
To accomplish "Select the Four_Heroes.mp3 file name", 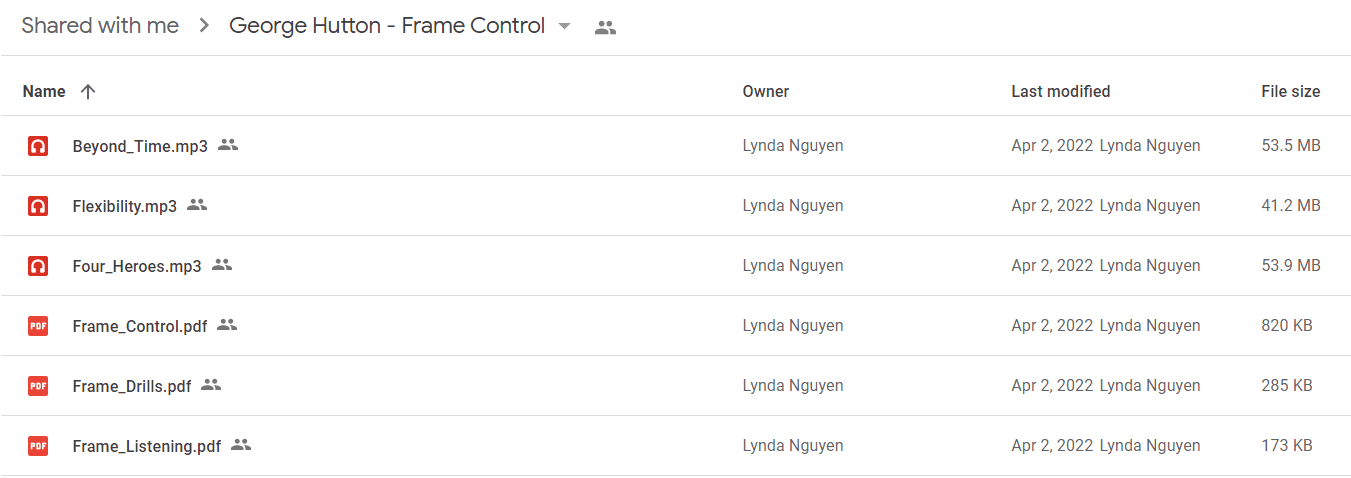I will coord(137,266).
